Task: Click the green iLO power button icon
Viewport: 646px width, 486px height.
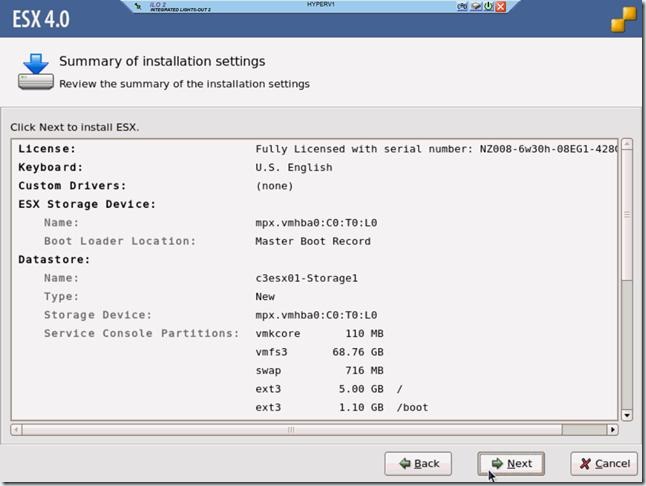Action: coord(489,6)
